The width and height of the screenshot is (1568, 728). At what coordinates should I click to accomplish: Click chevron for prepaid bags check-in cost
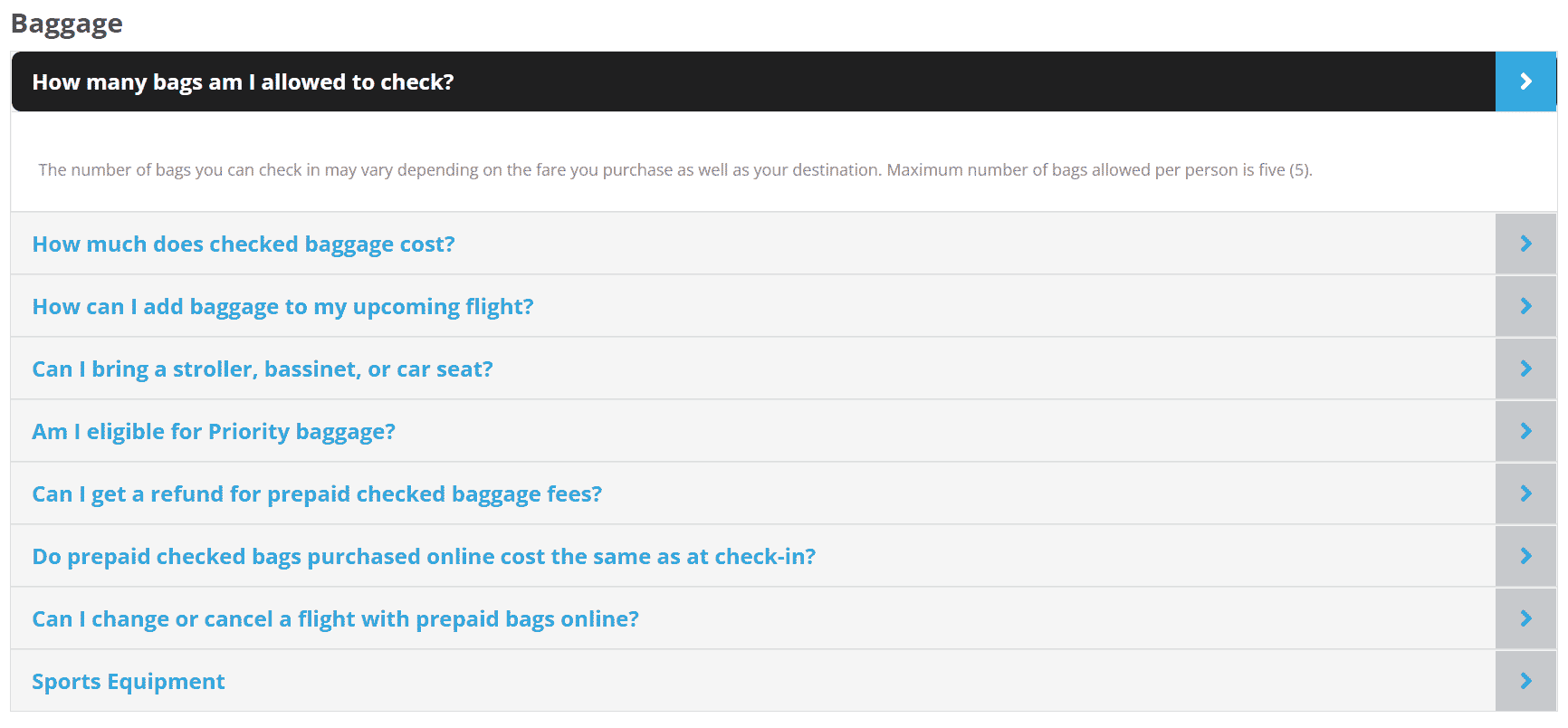(1525, 556)
